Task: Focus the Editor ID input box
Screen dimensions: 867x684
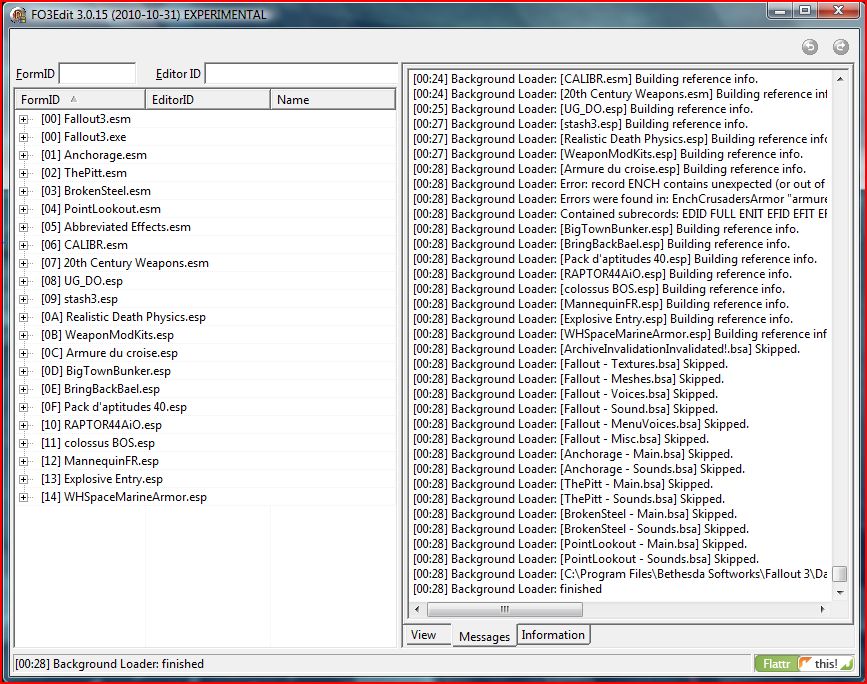Action: [x=300, y=74]
